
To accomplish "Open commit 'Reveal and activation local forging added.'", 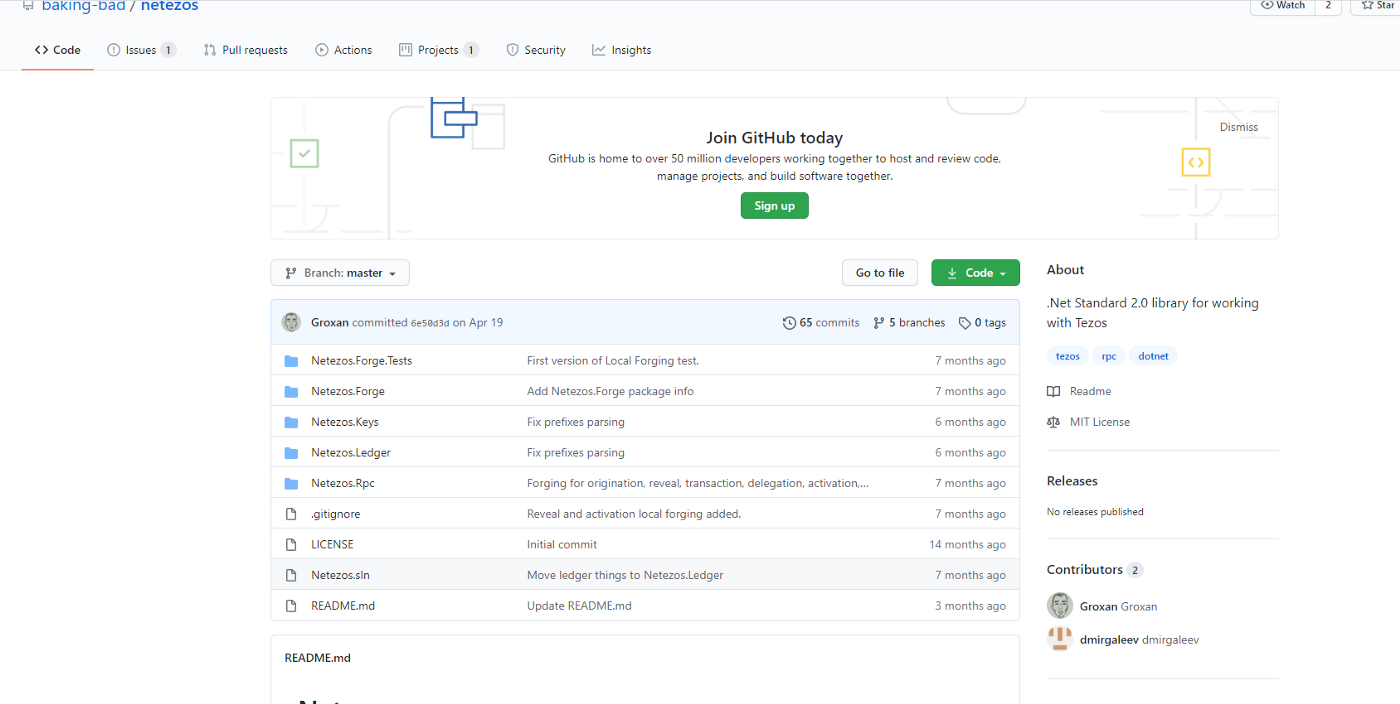I will [x=634, y=514].
